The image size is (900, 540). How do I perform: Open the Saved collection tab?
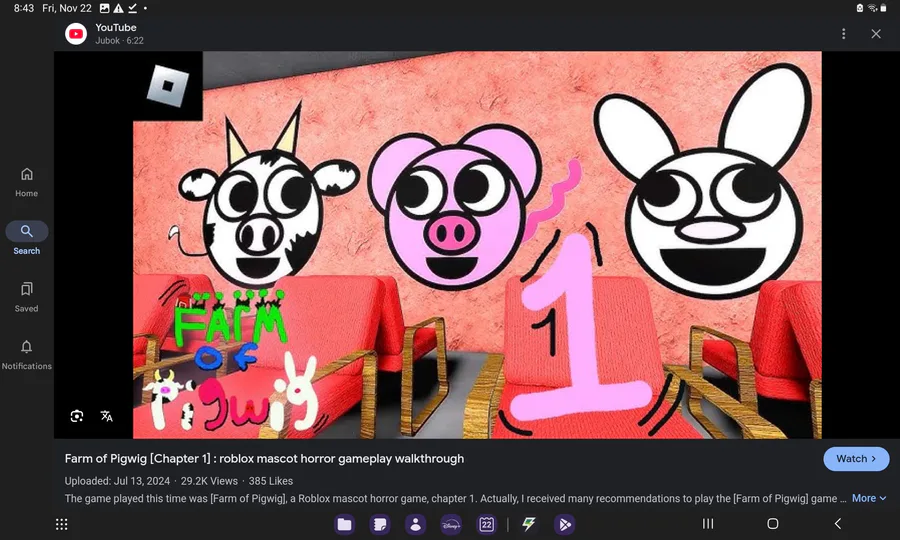pyautogui.click(x=26, y=297)
